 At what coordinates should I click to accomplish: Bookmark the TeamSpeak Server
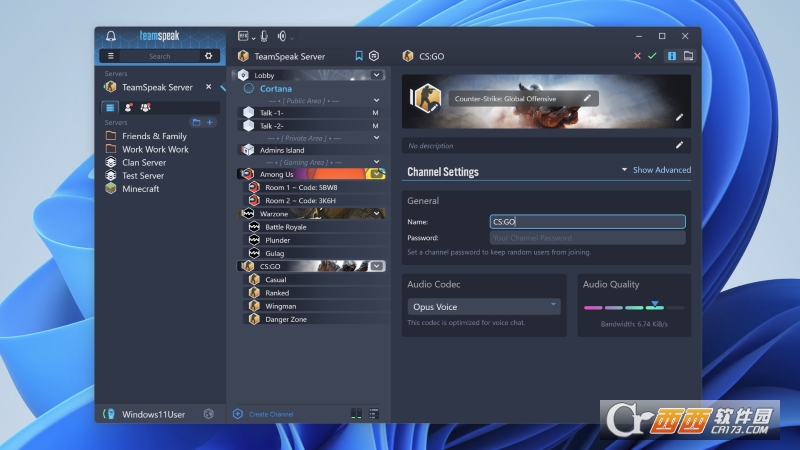coord(359,56)
